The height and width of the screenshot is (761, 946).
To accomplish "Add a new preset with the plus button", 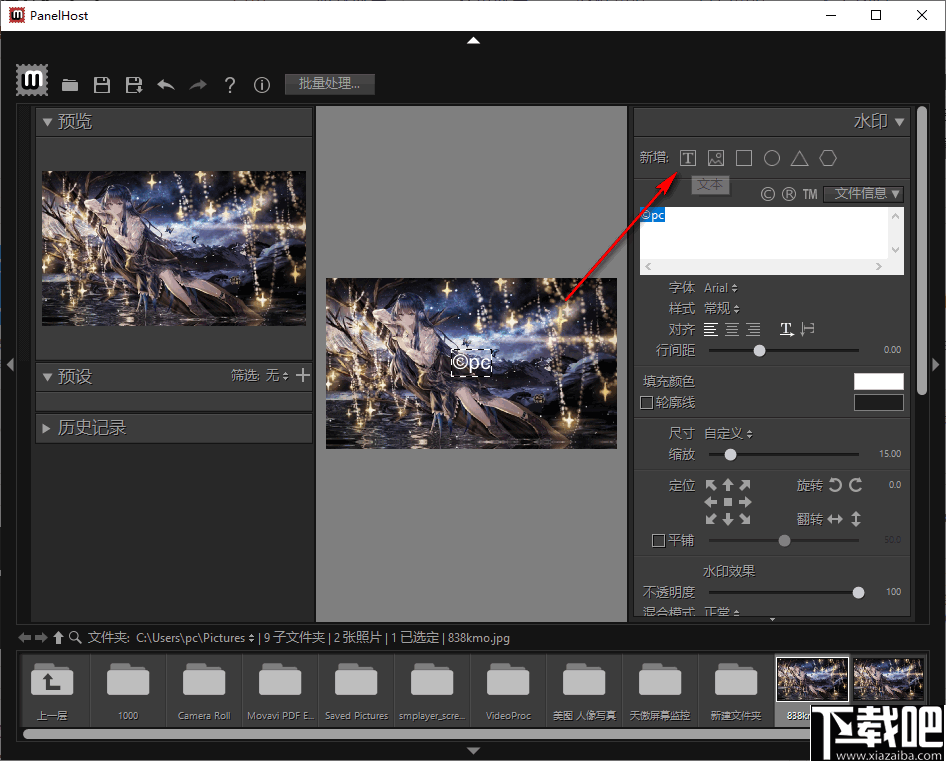I will (x=303, y=377).
